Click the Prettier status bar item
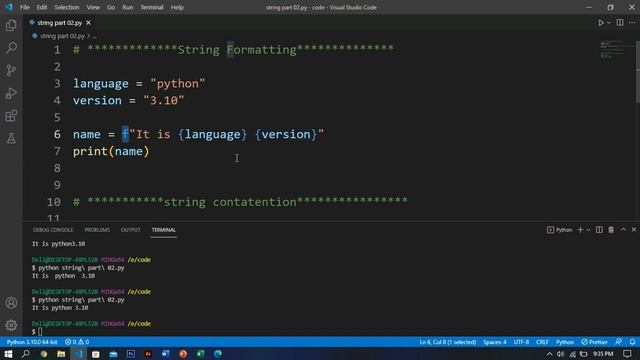The height and width of the screenshot is (360, 640). pyautogui.click(x=595, y=342)
